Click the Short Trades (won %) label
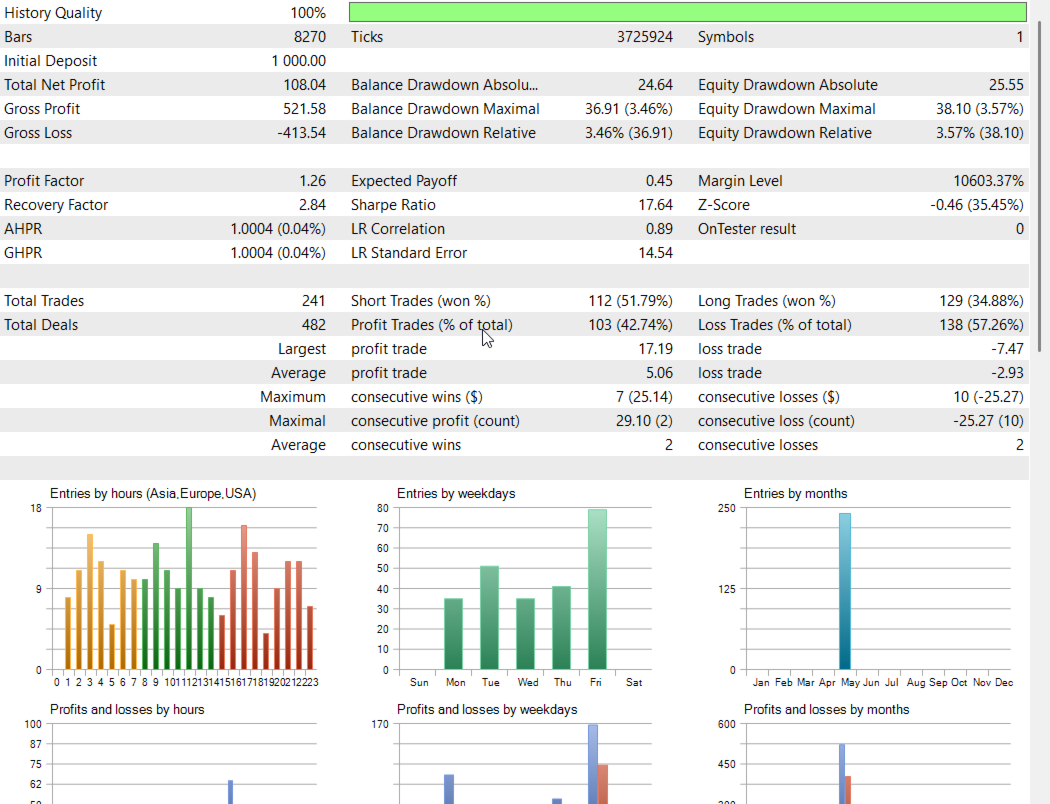Screen dimensions: 1050x804 [x=421, y=301]
